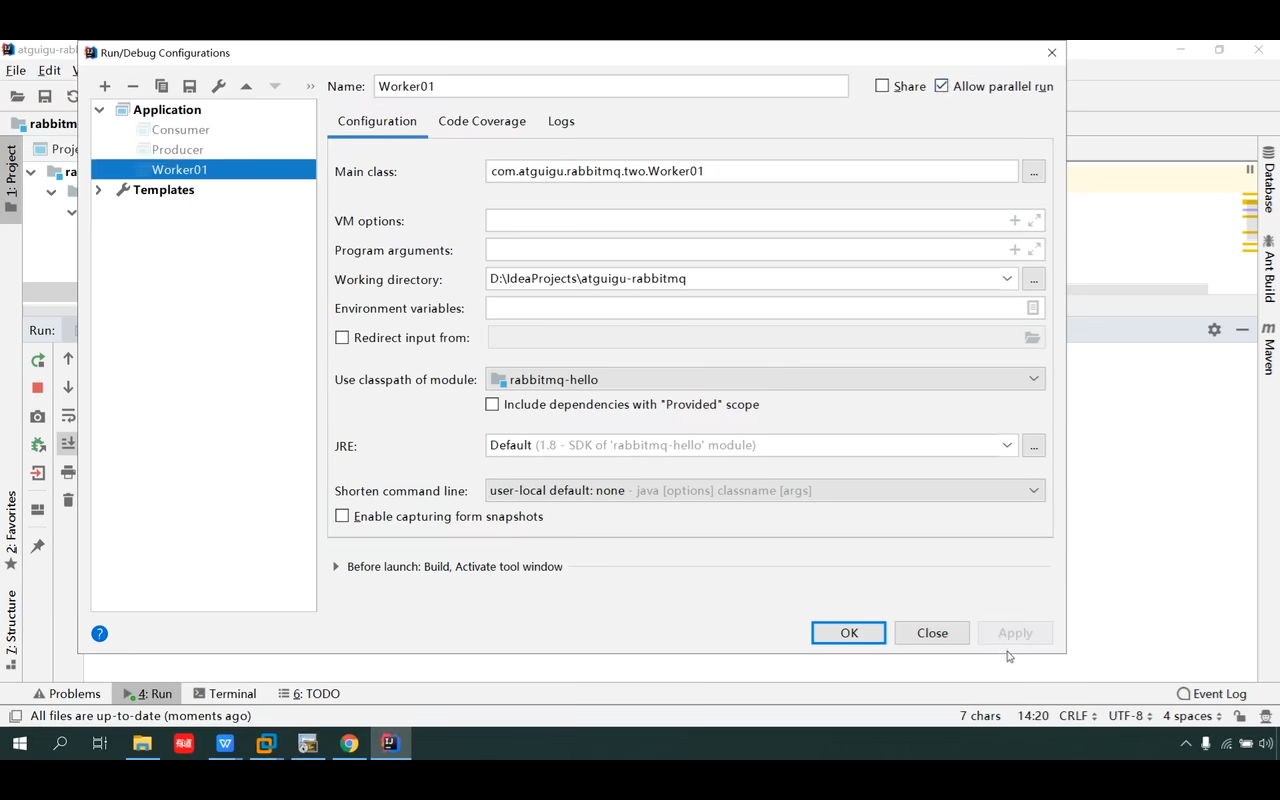
Task: Clear all trash icon in Run panel
Action: pos(68,500)
